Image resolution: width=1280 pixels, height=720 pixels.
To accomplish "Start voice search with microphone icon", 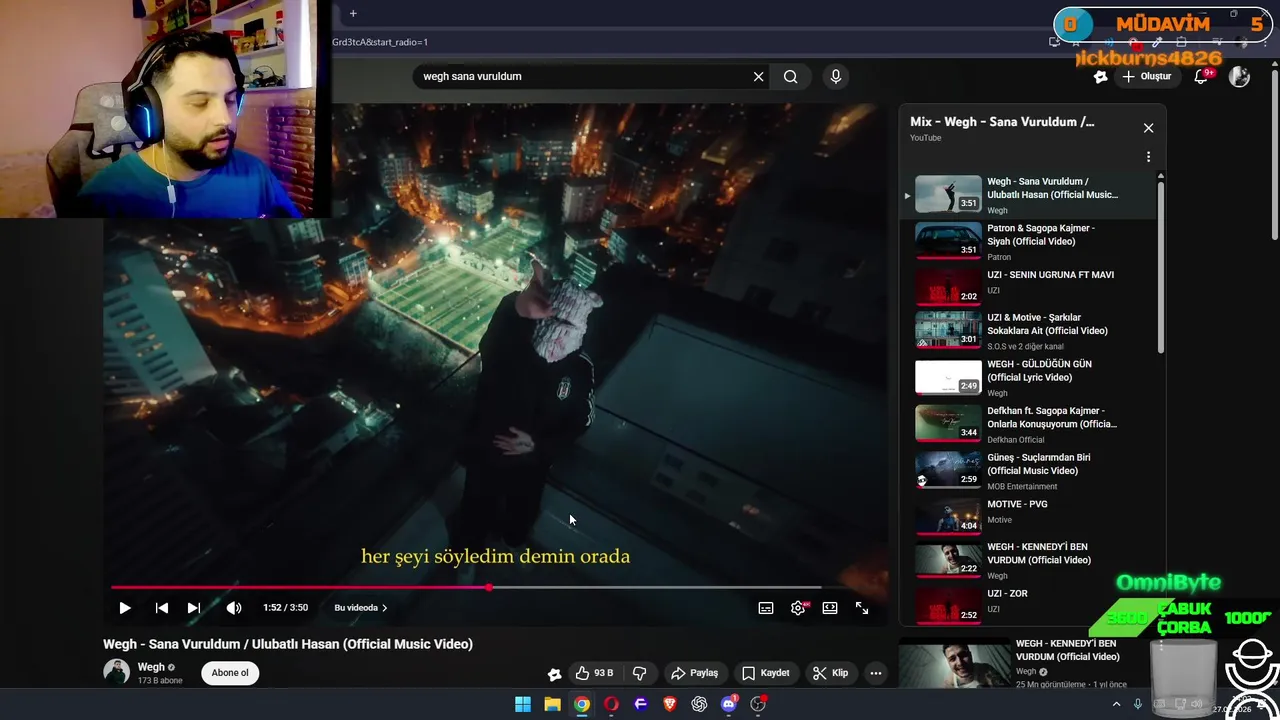I will tap(836, 76).
